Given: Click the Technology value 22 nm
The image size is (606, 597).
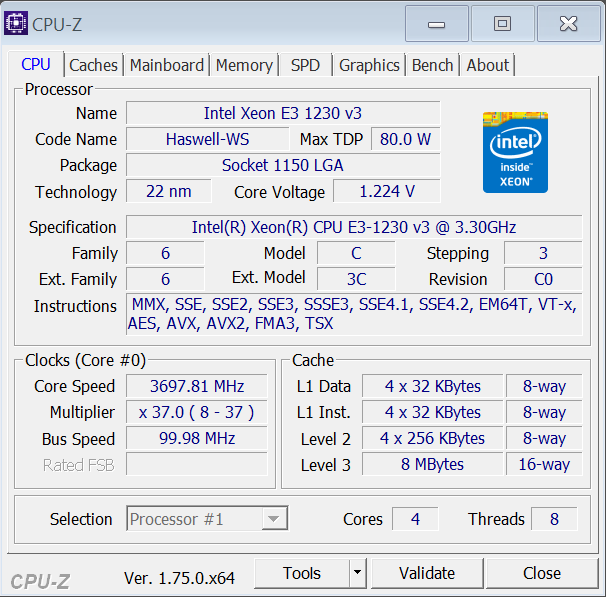Looking at the screenshot, I should click(169, 191).
